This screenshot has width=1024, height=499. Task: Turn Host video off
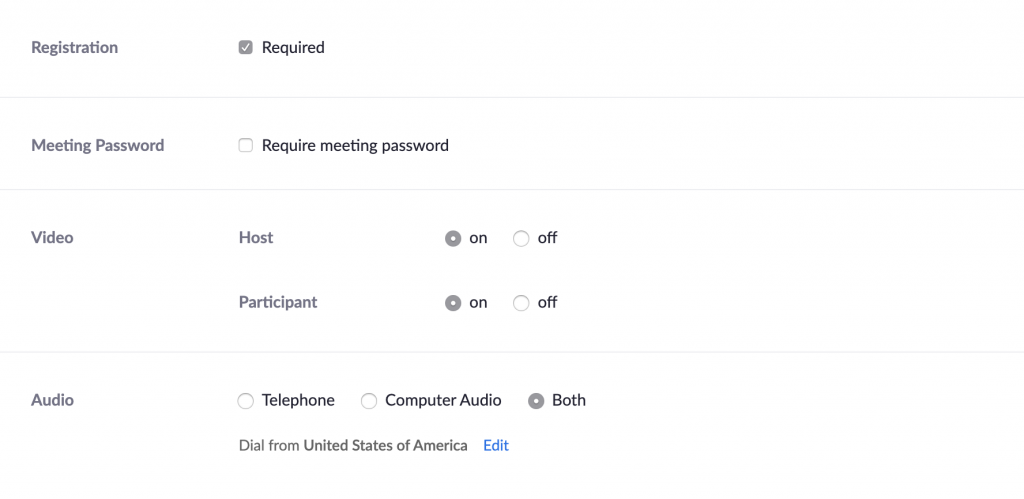coord(521,238)
